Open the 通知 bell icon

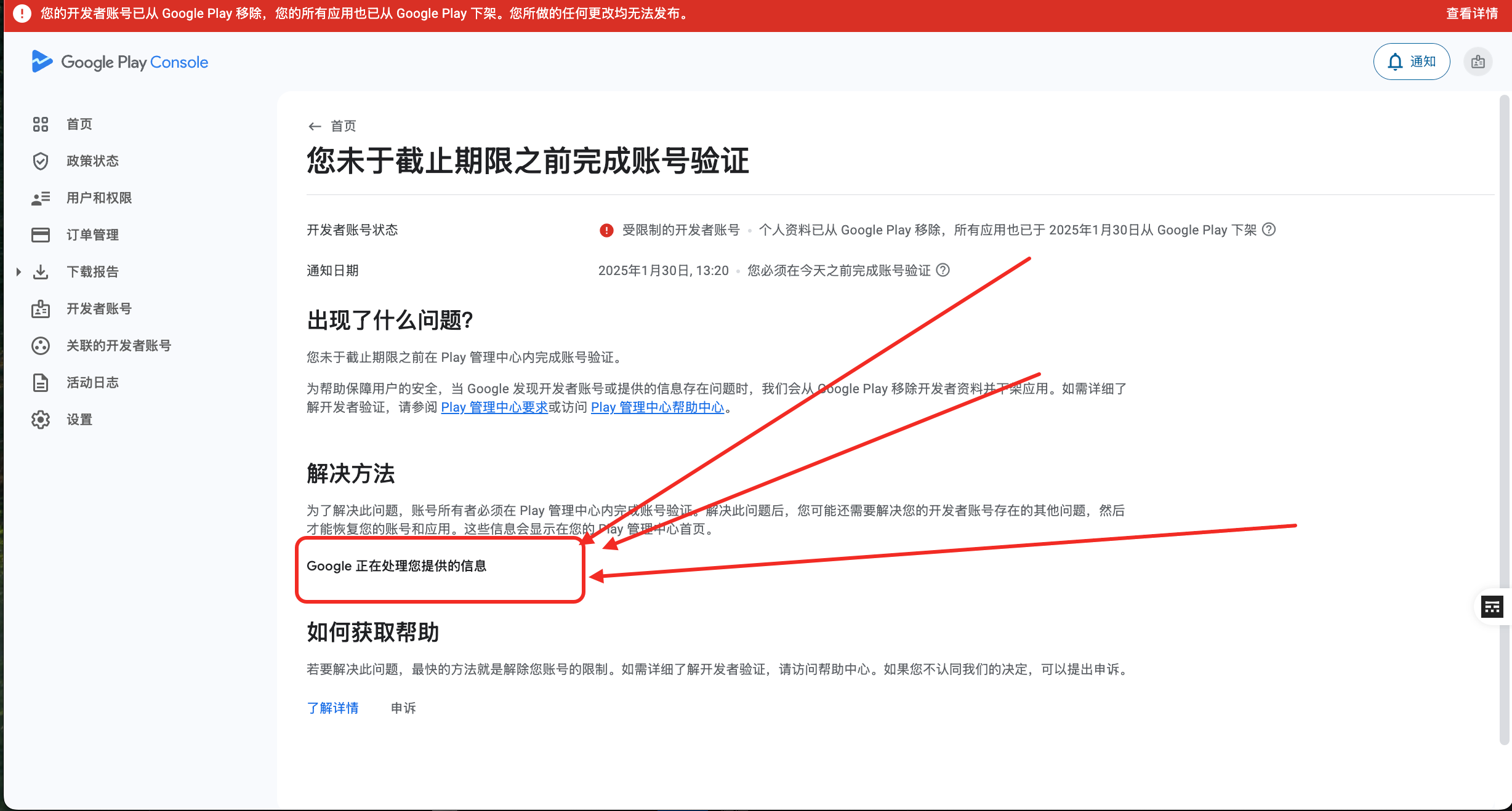pyautogui.click(x=1394, y=62)
